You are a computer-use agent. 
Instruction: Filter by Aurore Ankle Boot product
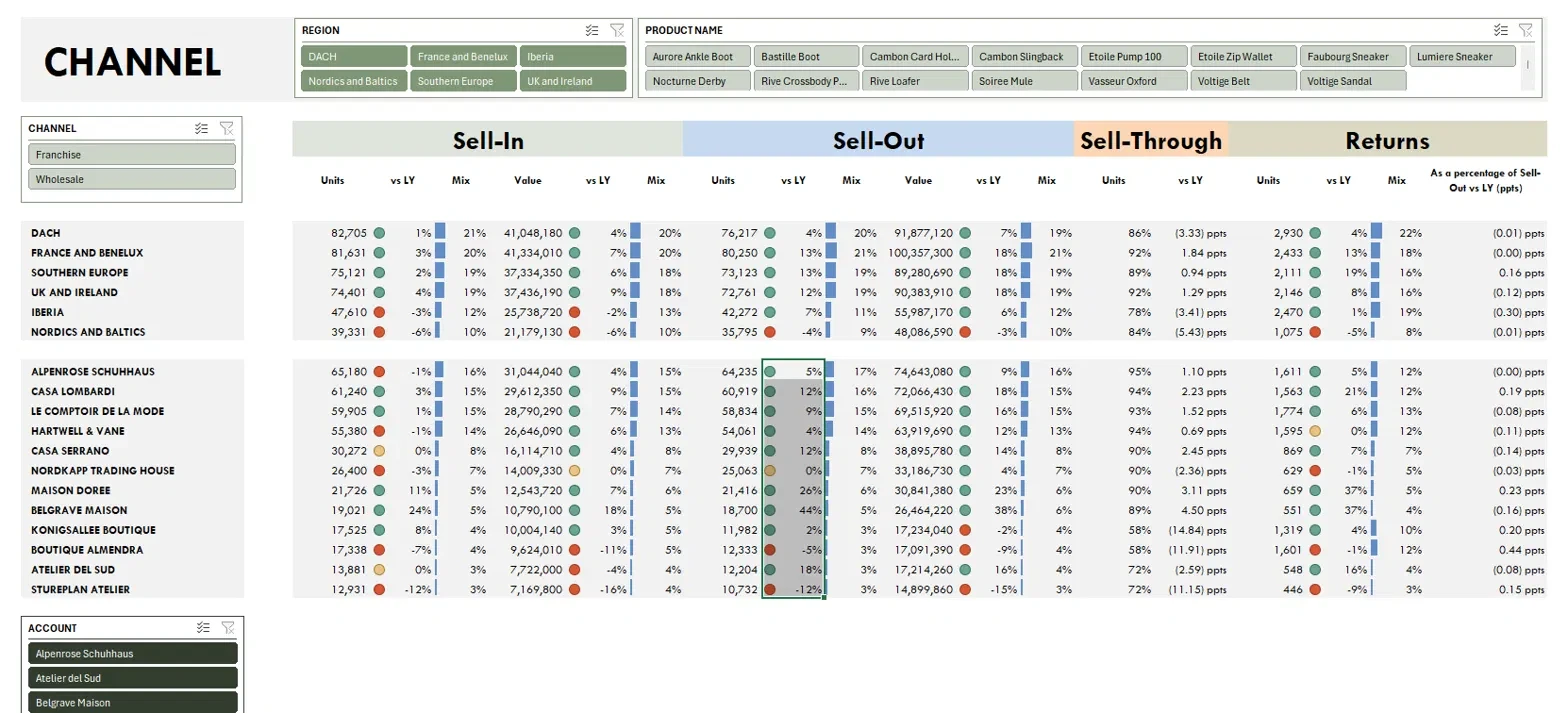point(697,56)
